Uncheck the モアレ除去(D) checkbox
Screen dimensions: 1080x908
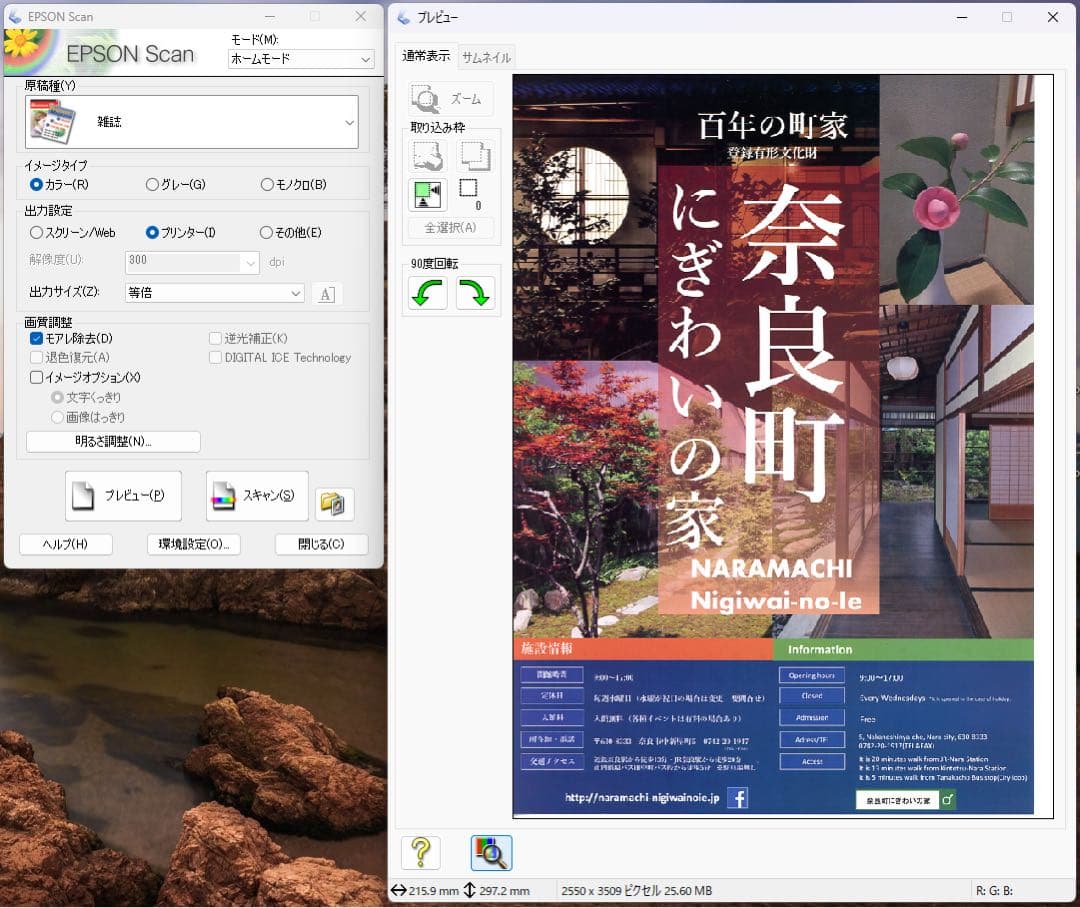[37, 339]
